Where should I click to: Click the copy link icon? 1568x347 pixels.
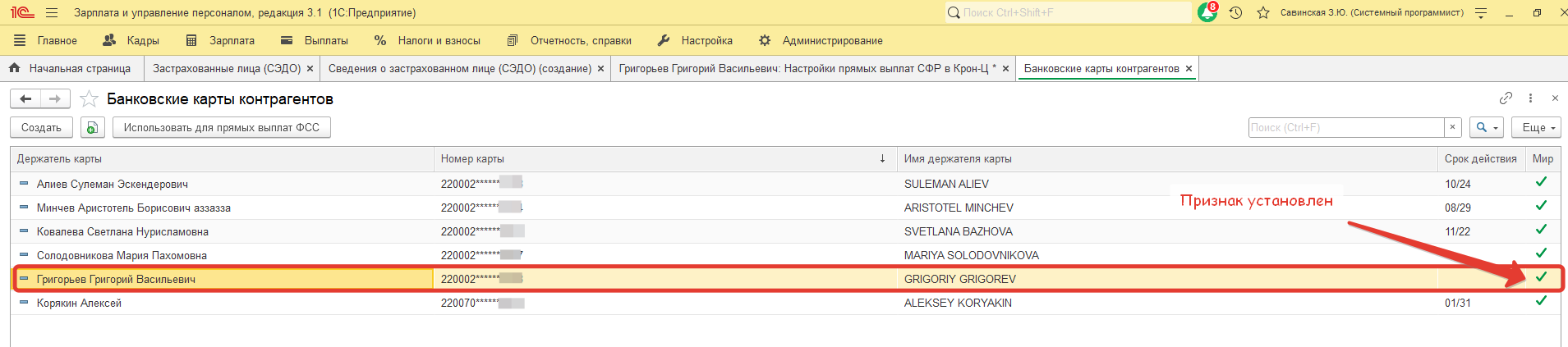point(1506,98)
